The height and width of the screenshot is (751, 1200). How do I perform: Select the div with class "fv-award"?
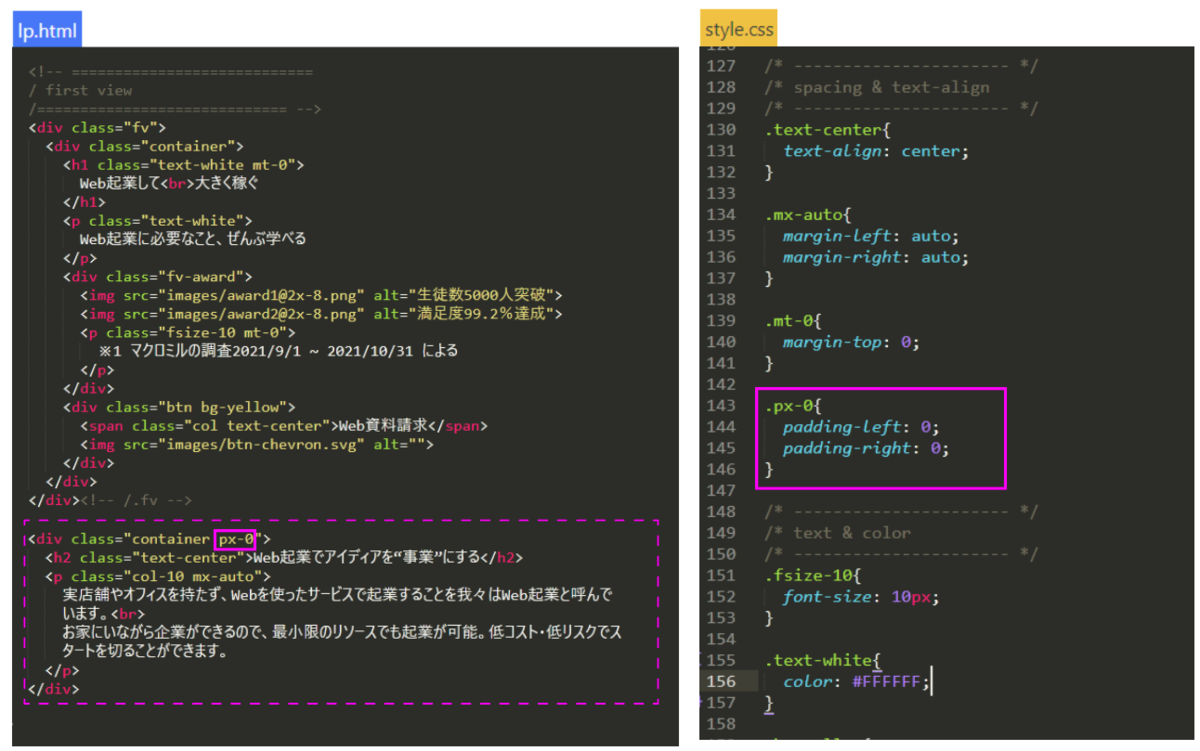pos(157,276)
